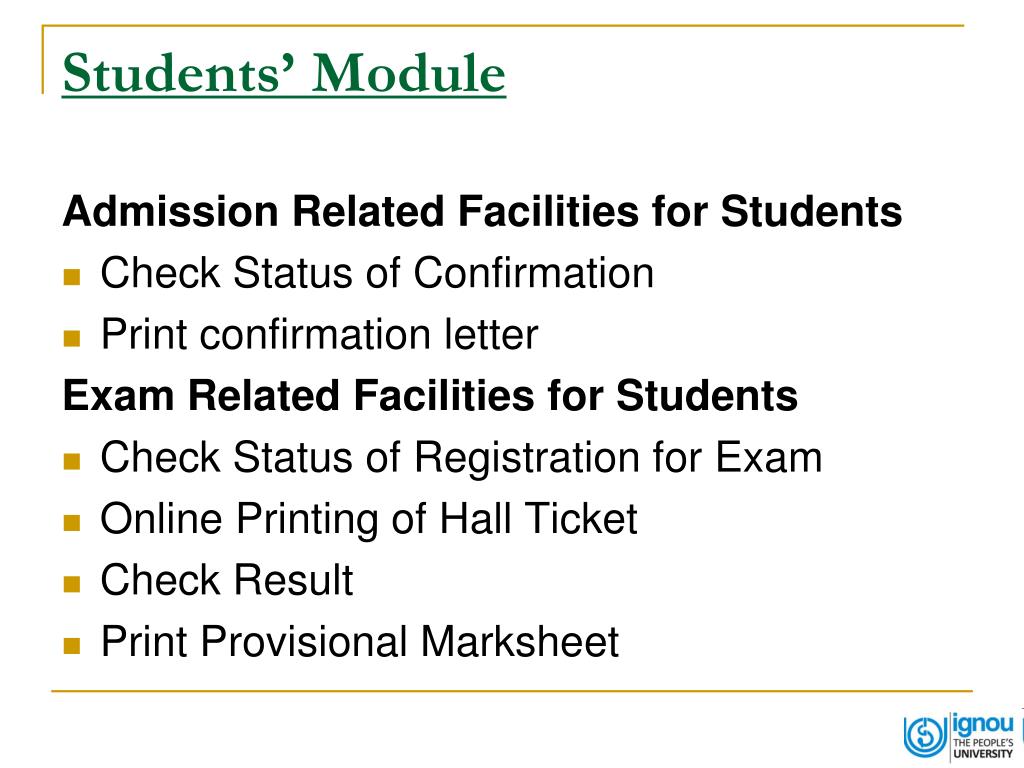Click the word Module in the title
This screenshot has width=1024, height=768.
[x=409, y=72]
